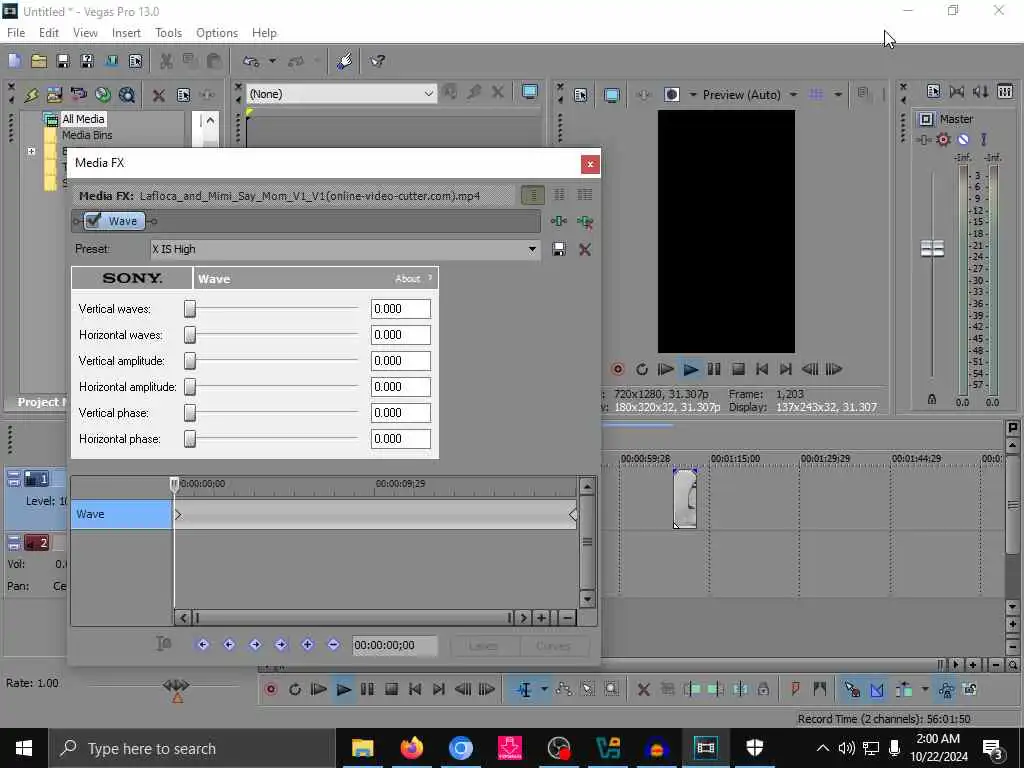This screenshot has height=768, width=1024.
Task: Click the Zoom Edit tool magnifier icon
Action: pyautogui.click(x=611, y=690)
